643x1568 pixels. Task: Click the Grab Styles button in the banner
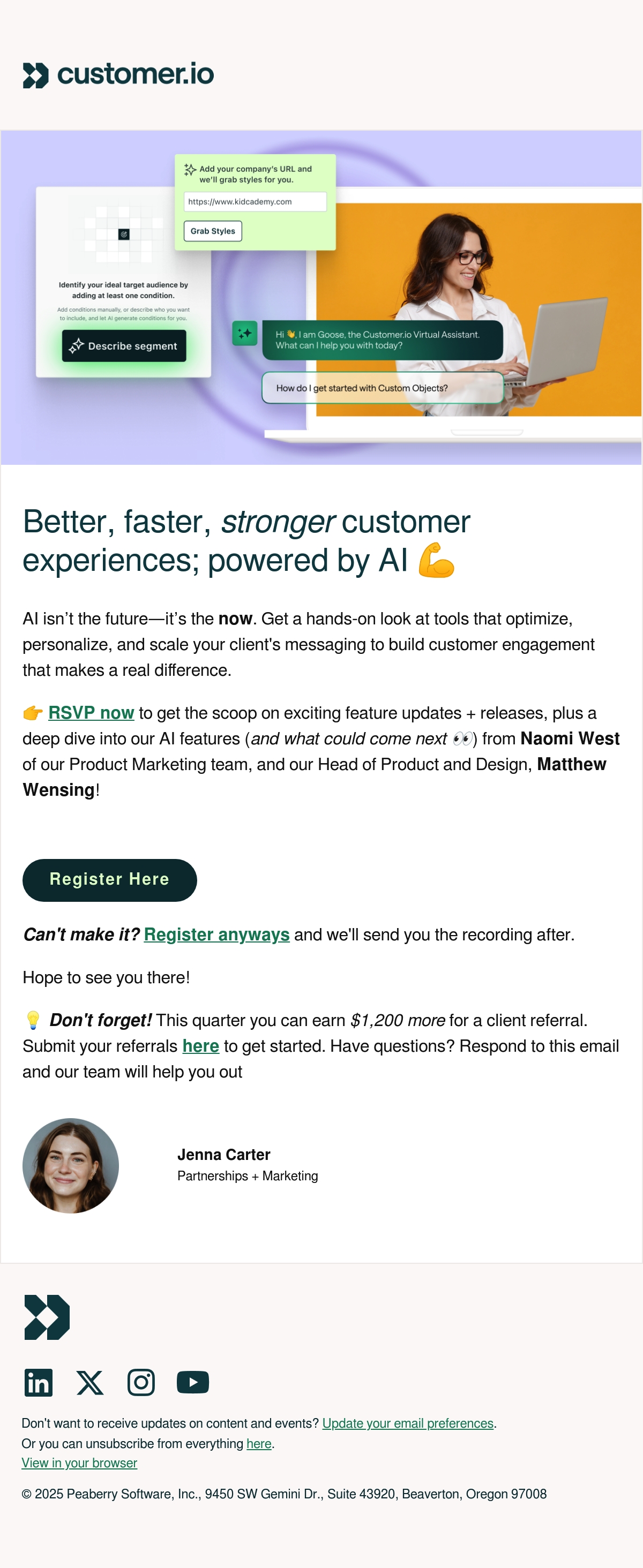point(213,231)
